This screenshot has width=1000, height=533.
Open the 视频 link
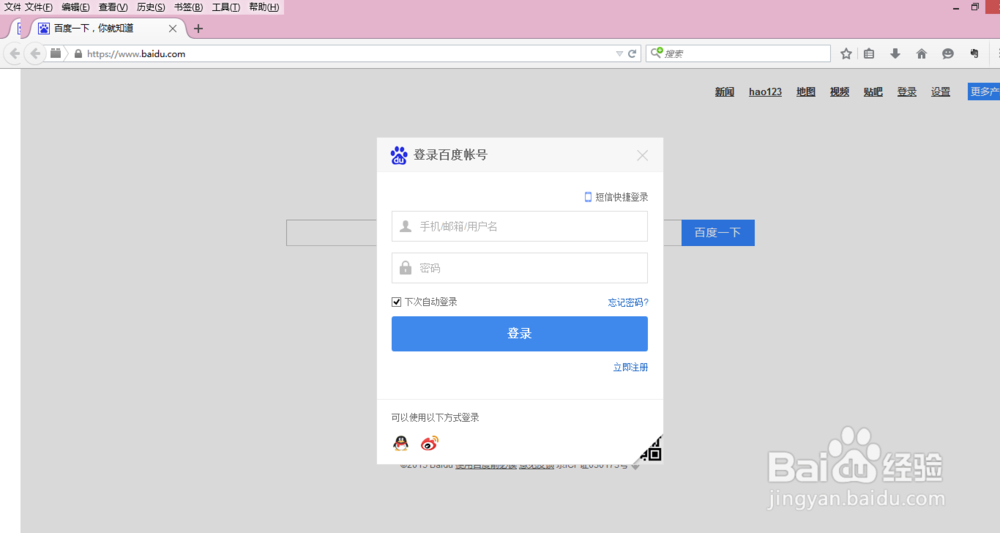click(x=839, y=92)
